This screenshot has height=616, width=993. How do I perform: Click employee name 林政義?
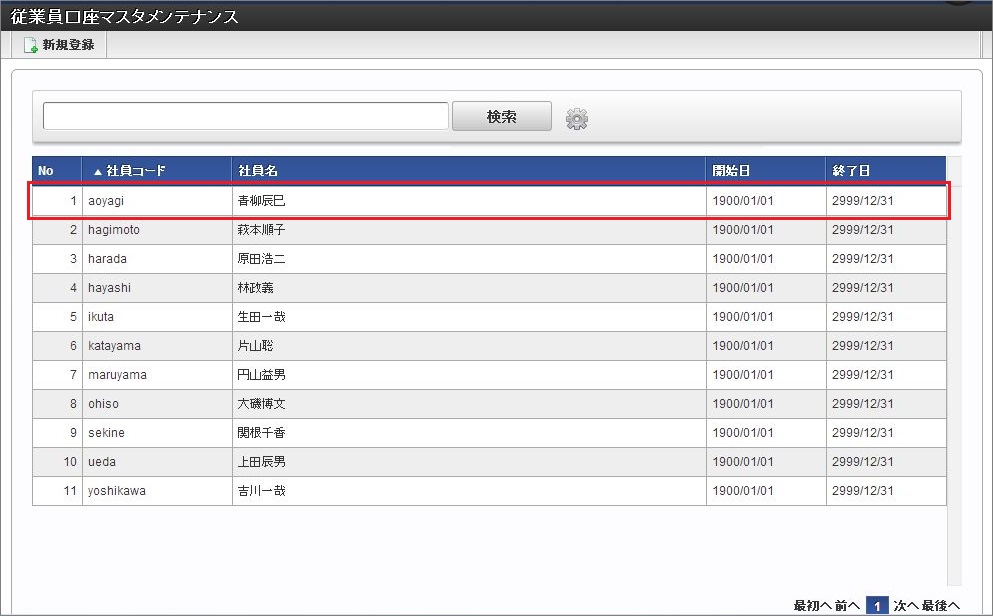coord(256,288)
